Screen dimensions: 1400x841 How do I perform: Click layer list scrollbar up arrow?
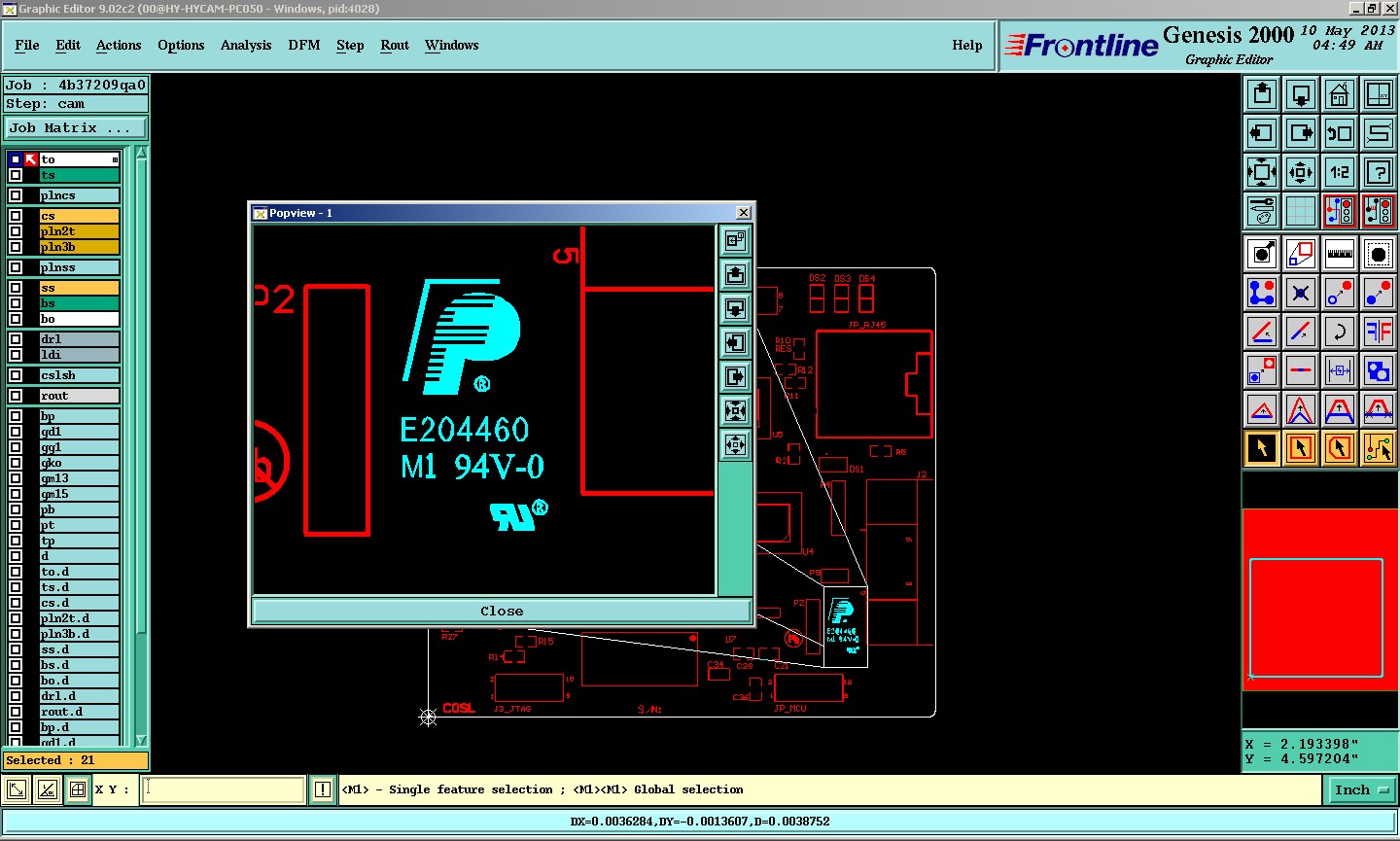click(x=141, y=153)
